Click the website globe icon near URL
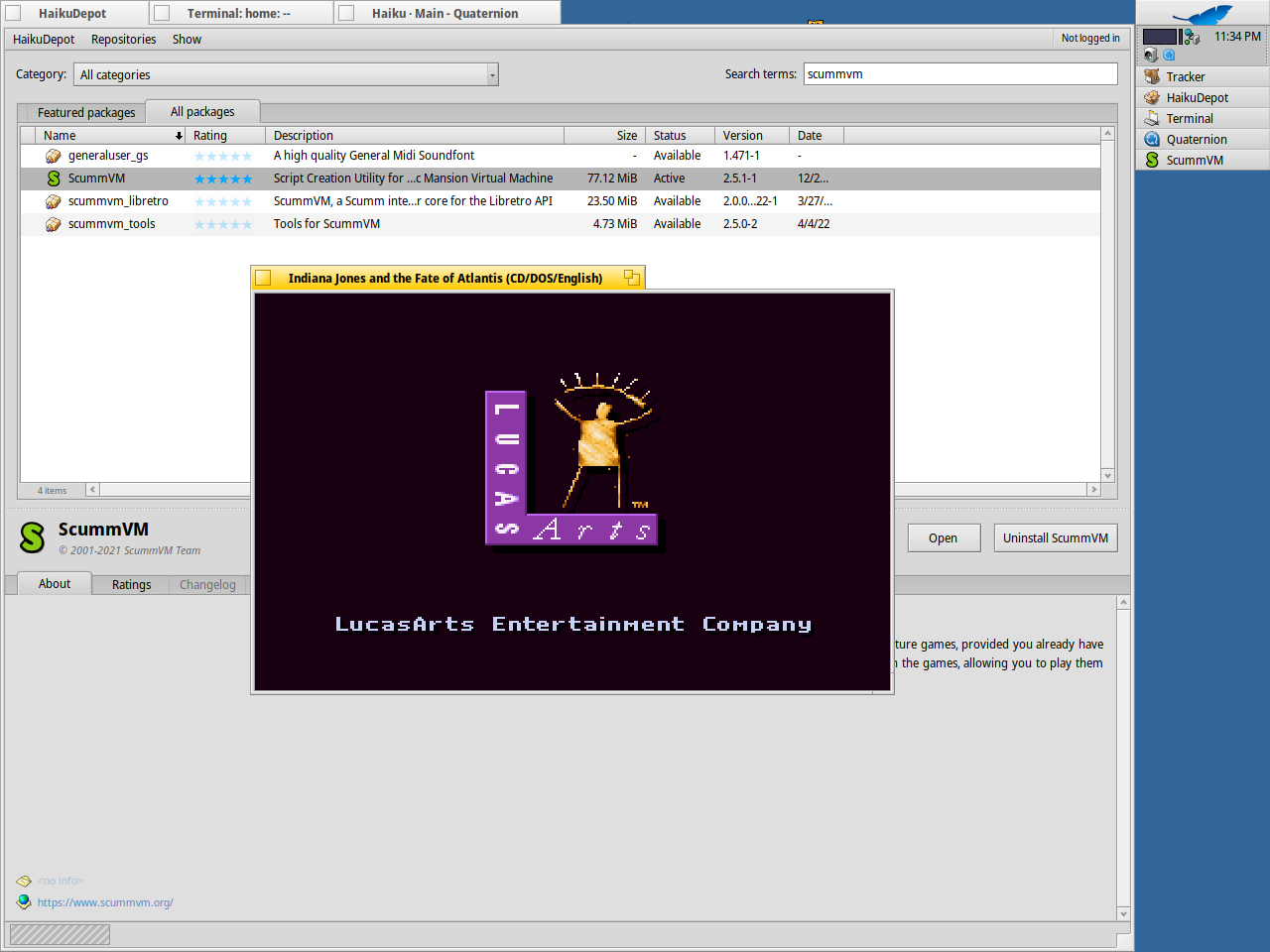This screenshot has width=1270, height=952. [24, 901]
